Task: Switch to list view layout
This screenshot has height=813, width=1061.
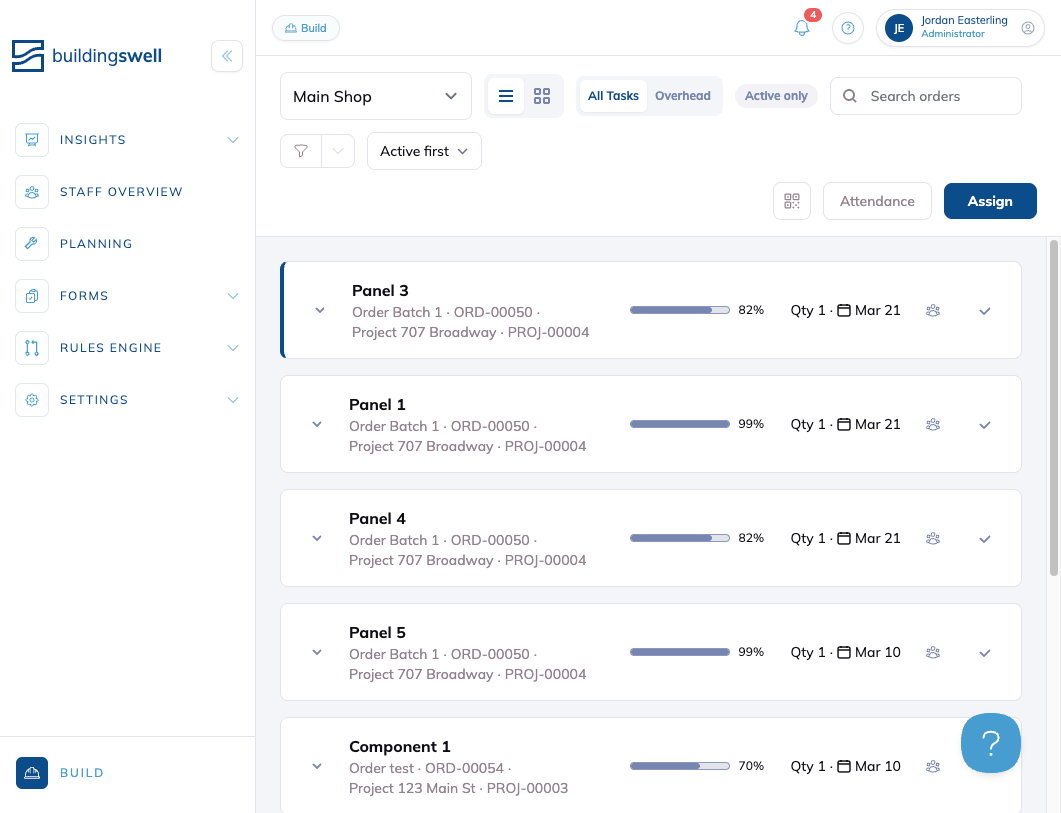Action: (x=506, y=96)
